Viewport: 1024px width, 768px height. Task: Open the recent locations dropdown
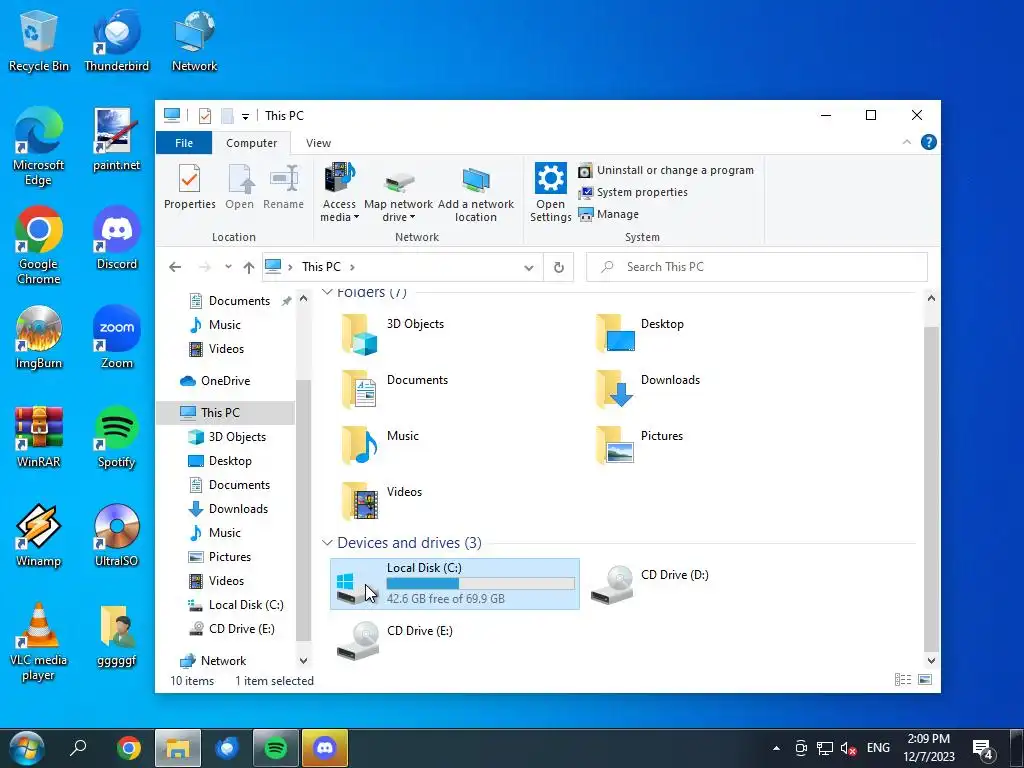228,266
